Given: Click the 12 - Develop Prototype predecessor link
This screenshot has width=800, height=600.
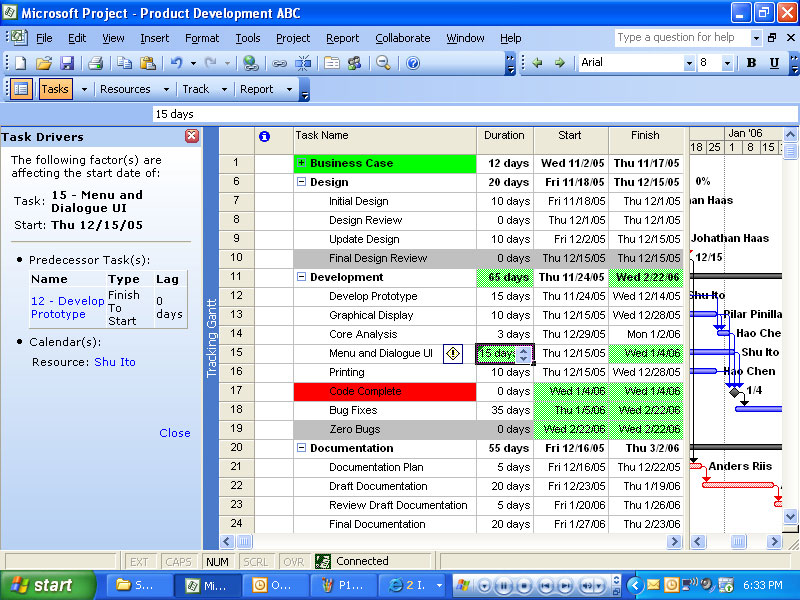Looking at the screenshot, I should 67,307.
